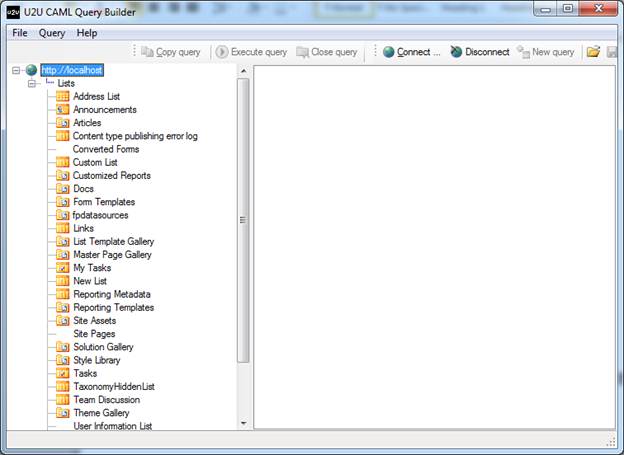Select the Style Library label
Image resolution: width=624 pixels, height=455 pixels.
(97, 360)
